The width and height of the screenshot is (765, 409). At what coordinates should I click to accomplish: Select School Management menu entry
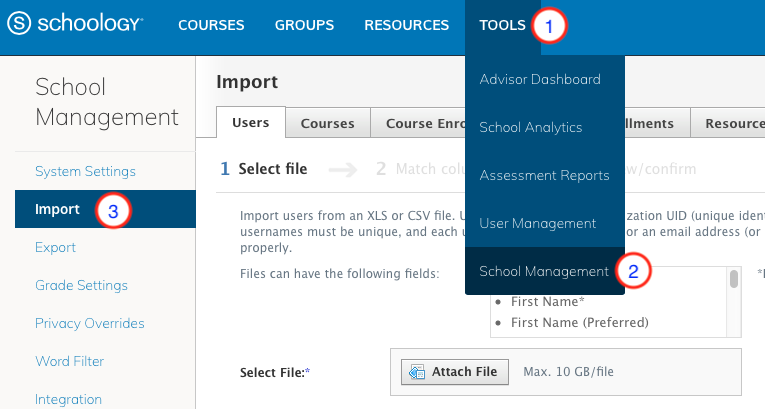click(544, 272)
